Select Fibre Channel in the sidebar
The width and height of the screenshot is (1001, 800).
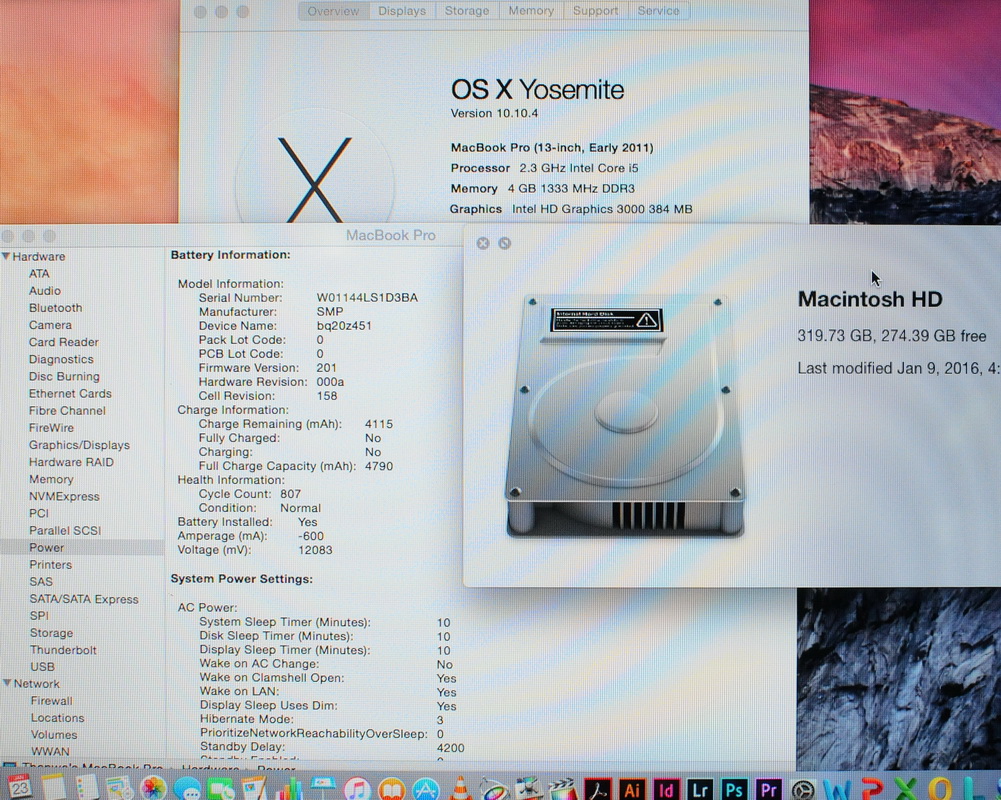(x=67, y=411)
